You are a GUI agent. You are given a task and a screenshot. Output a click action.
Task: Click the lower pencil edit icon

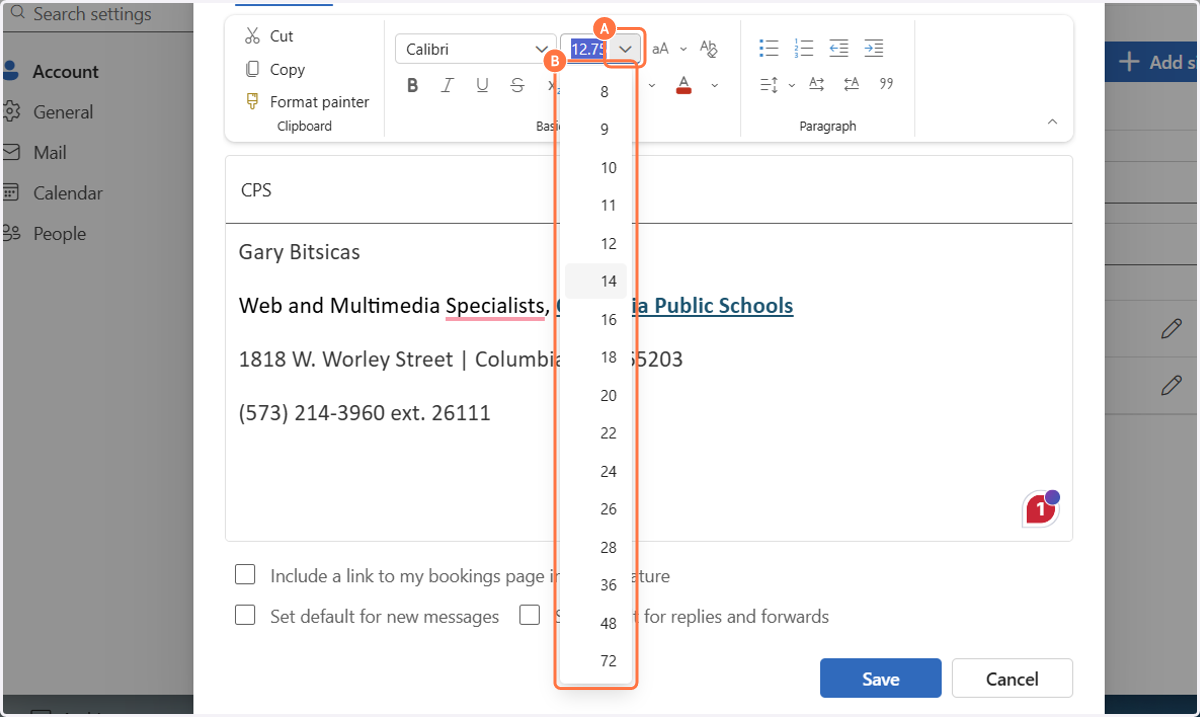click(x=1171, y=385)
